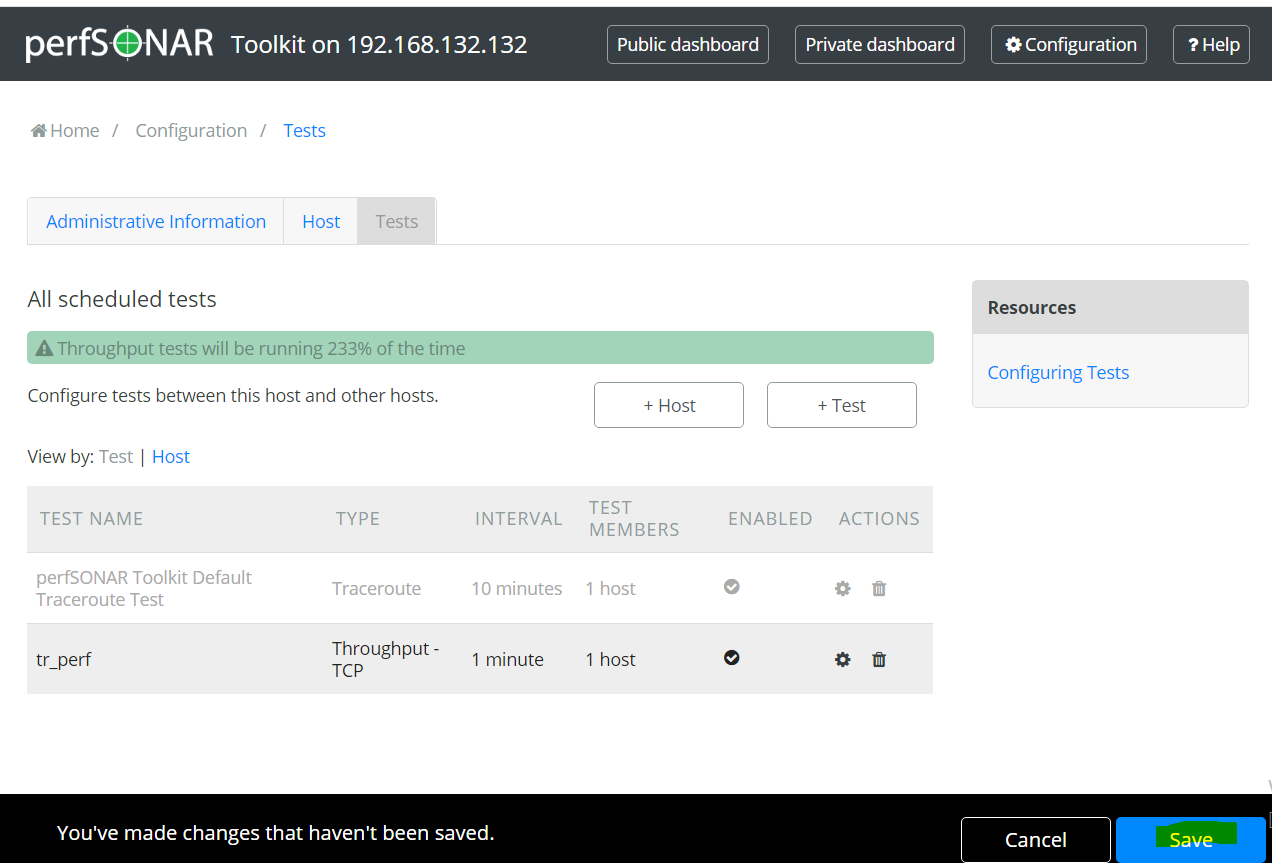Click the TYPE column header

358,518
